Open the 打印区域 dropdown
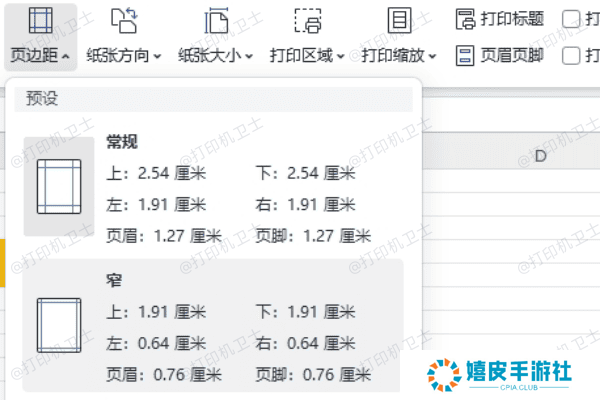The height and width of the screenshot is (400, 600). pos(341,57)
